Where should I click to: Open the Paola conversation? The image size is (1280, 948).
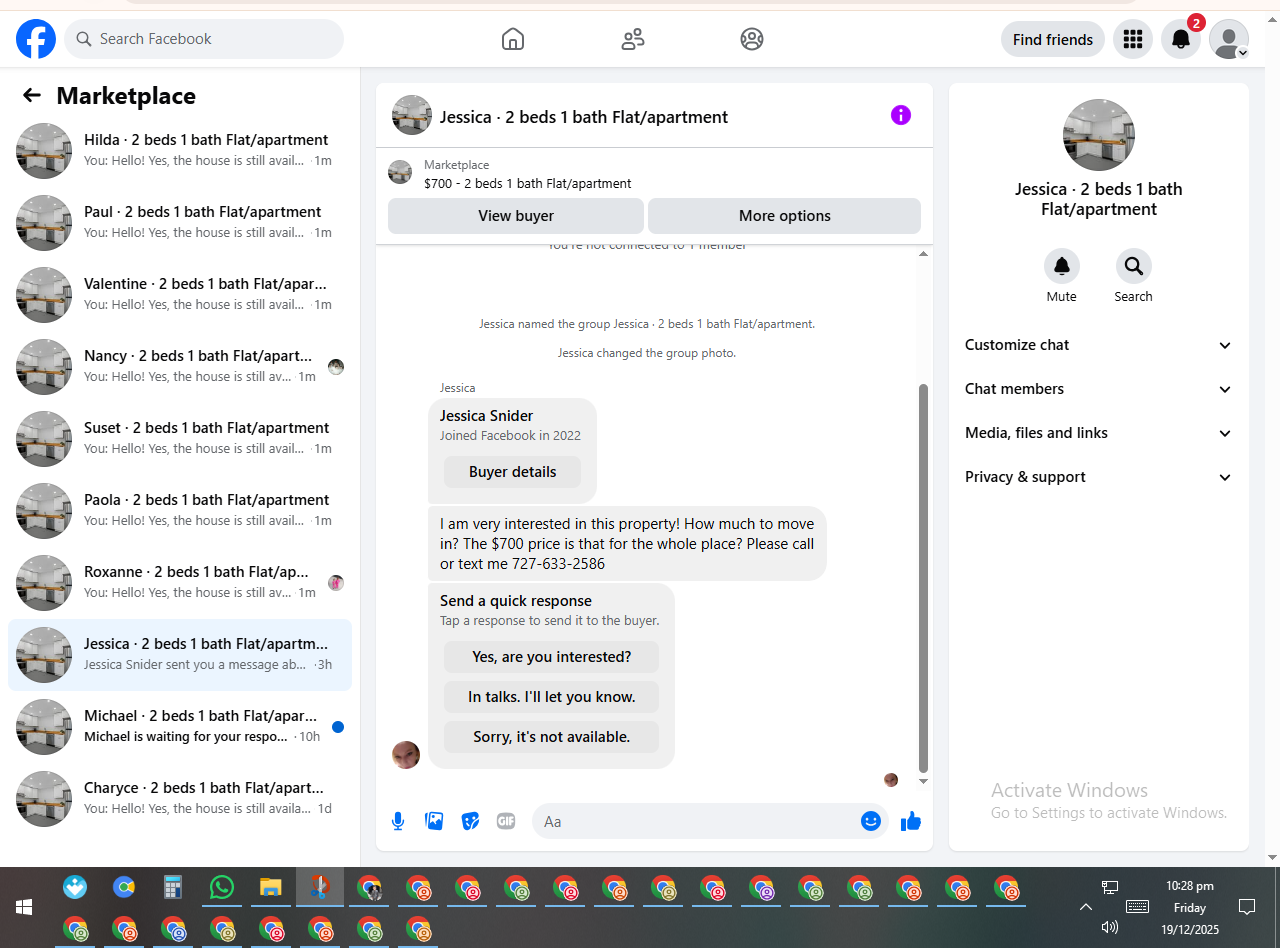(180, 511)
